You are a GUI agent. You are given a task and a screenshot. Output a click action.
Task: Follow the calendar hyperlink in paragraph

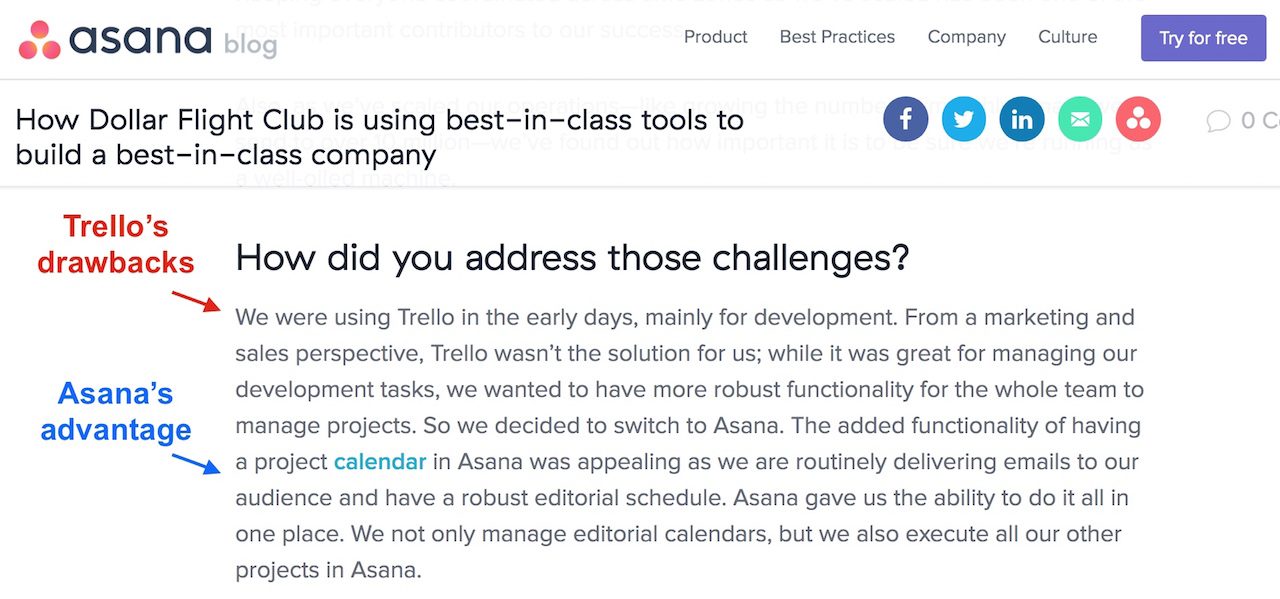coord(380,462)
